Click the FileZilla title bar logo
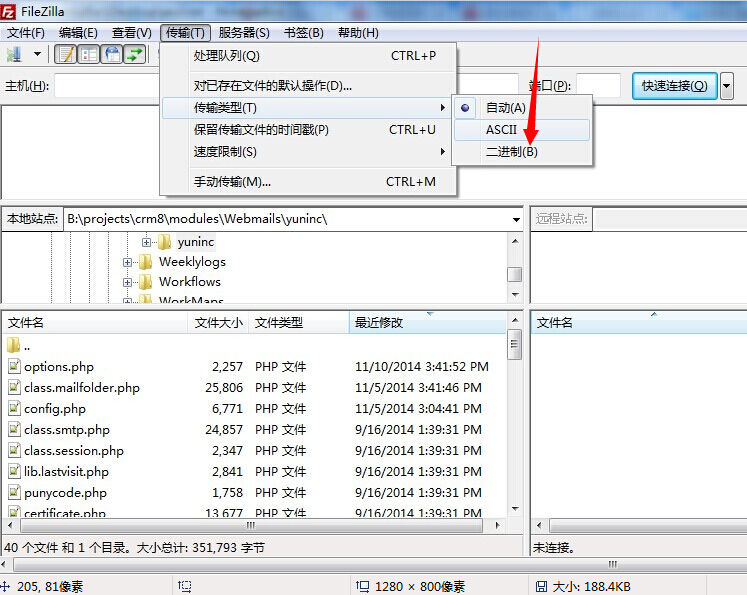The image size is (747, 595). (x=9, y=11)
